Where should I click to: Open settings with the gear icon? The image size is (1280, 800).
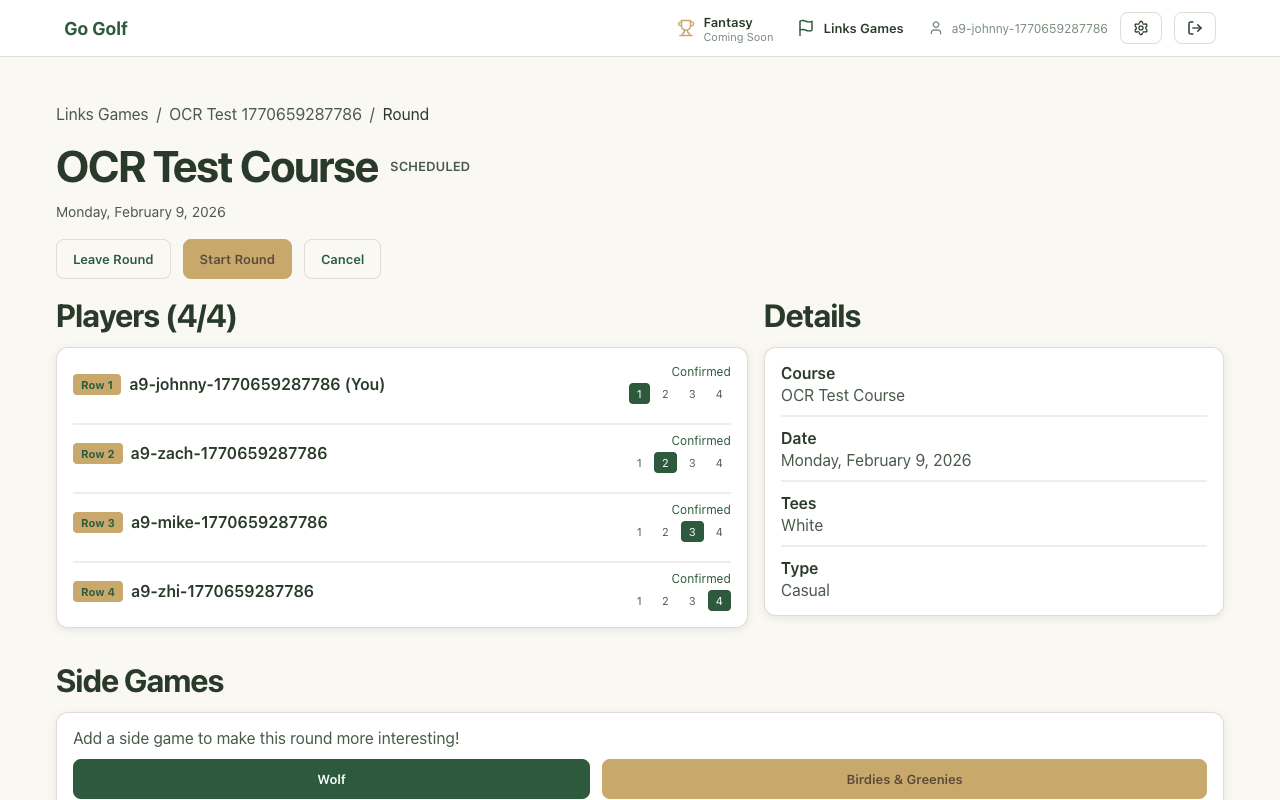pos(1141,28)
